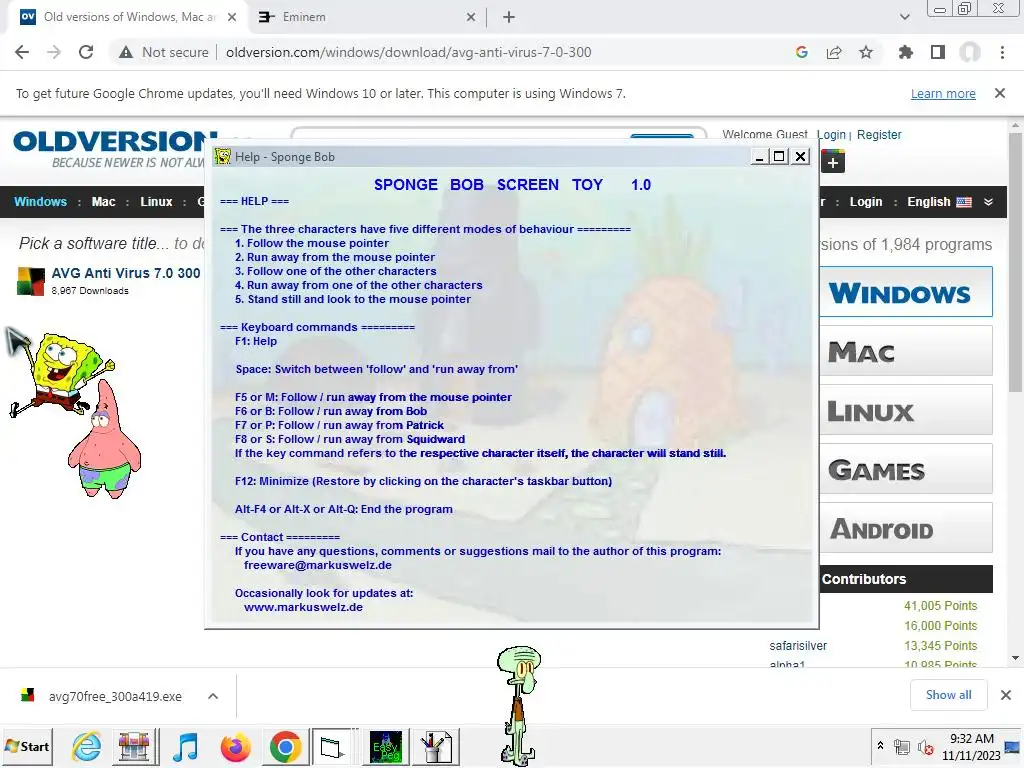
Task: Reload the oldversion.com page
Action: tap(86, 52)
